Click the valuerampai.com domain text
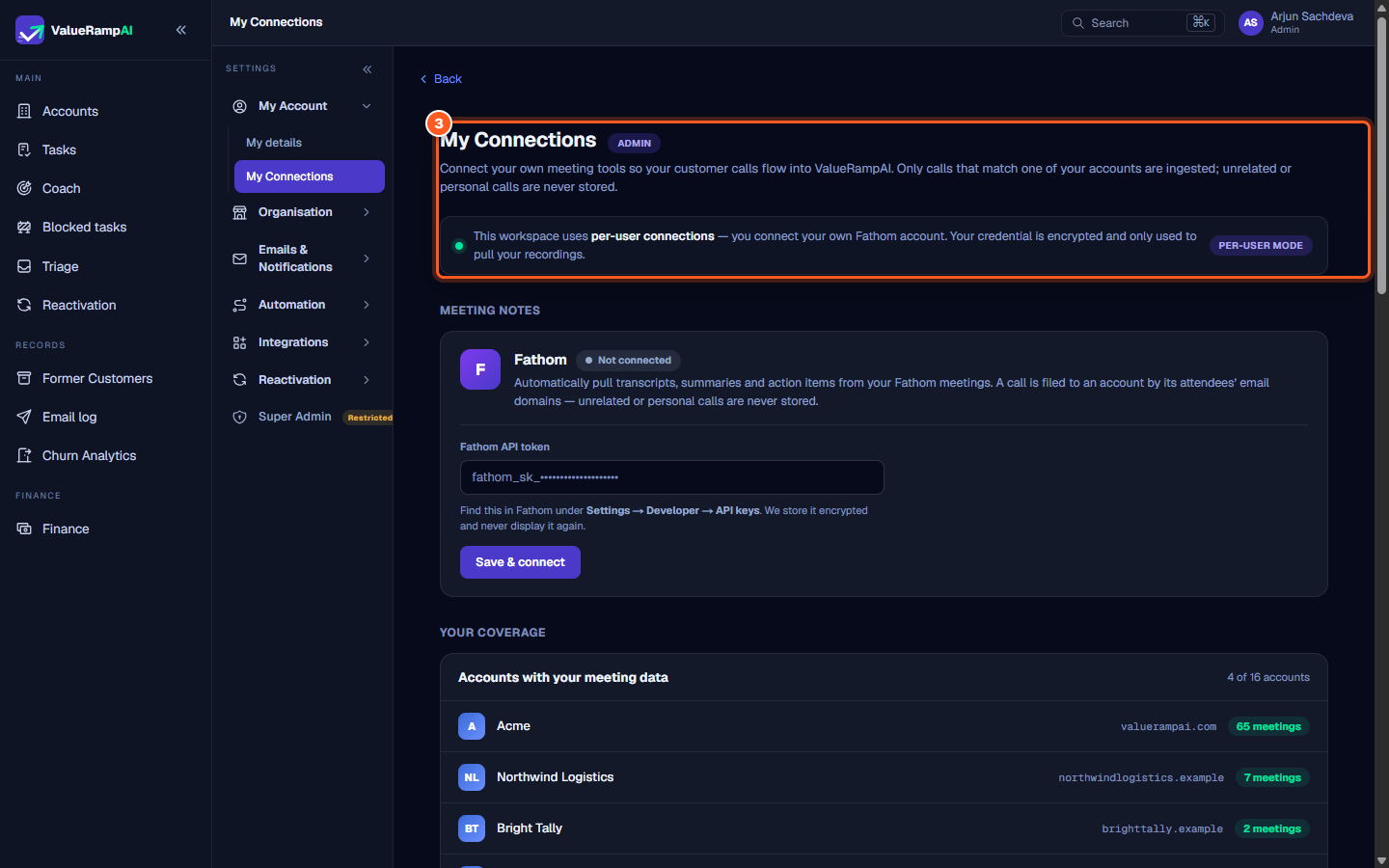 (x=1168, y=726)
